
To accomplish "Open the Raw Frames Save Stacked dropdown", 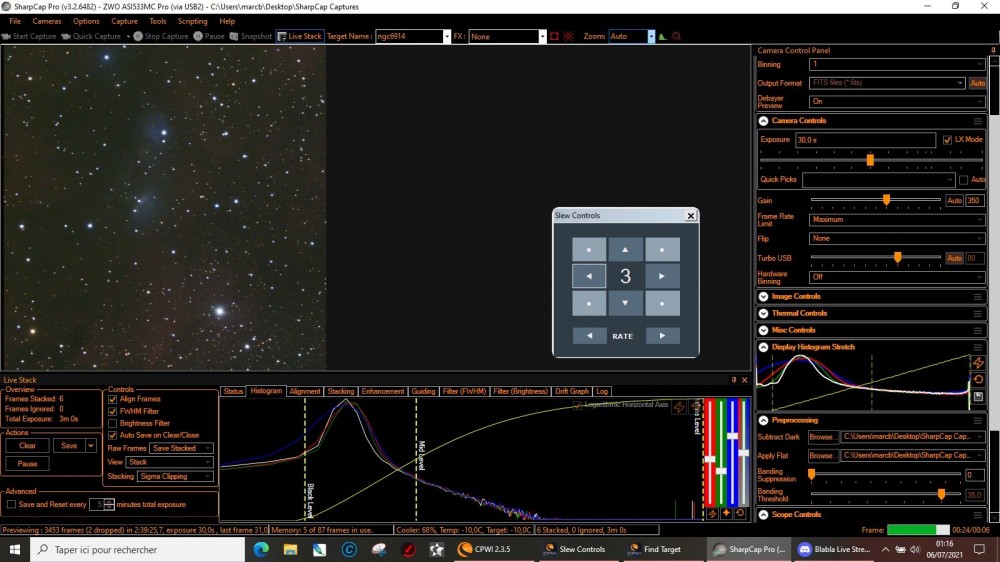I will 181,448.
